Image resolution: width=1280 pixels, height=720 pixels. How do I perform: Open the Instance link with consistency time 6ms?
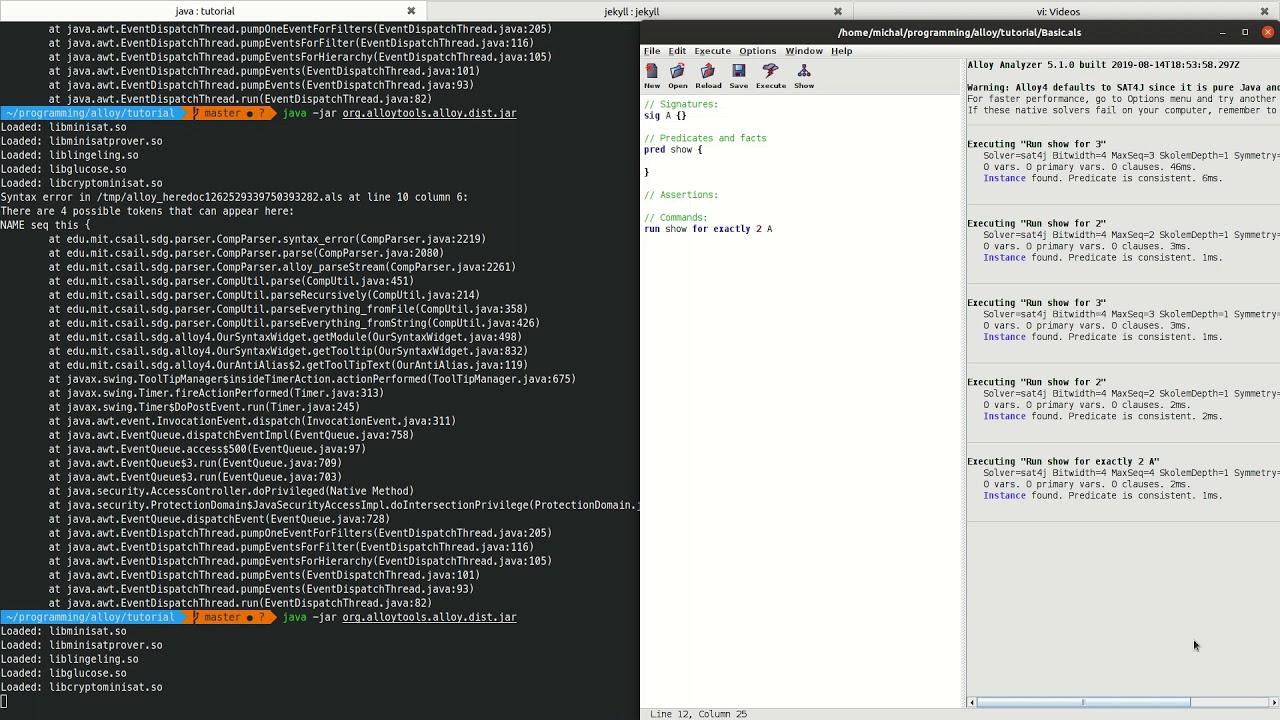[x=1004, y=179]
